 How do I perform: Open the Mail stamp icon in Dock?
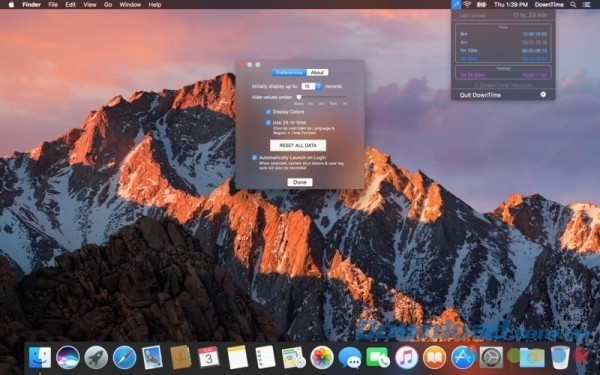point(152,357)
